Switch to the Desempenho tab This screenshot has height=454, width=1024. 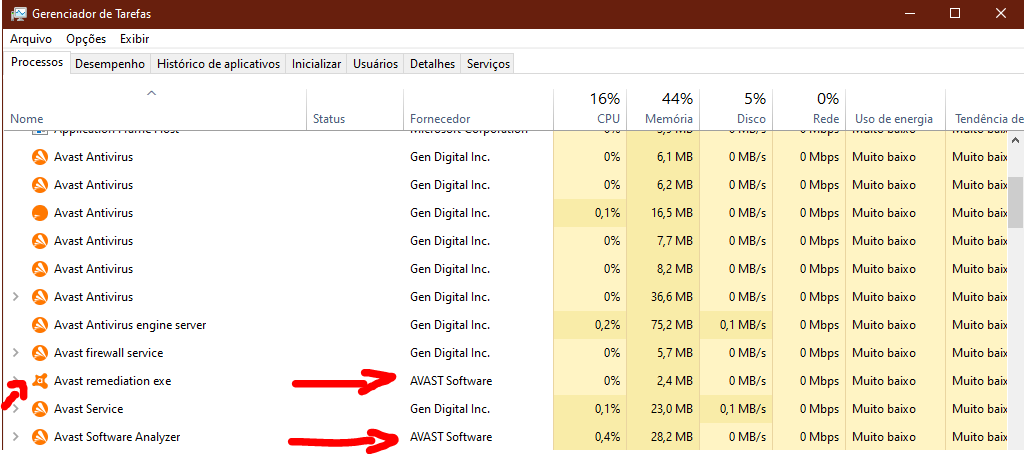[x=110, y=64]
